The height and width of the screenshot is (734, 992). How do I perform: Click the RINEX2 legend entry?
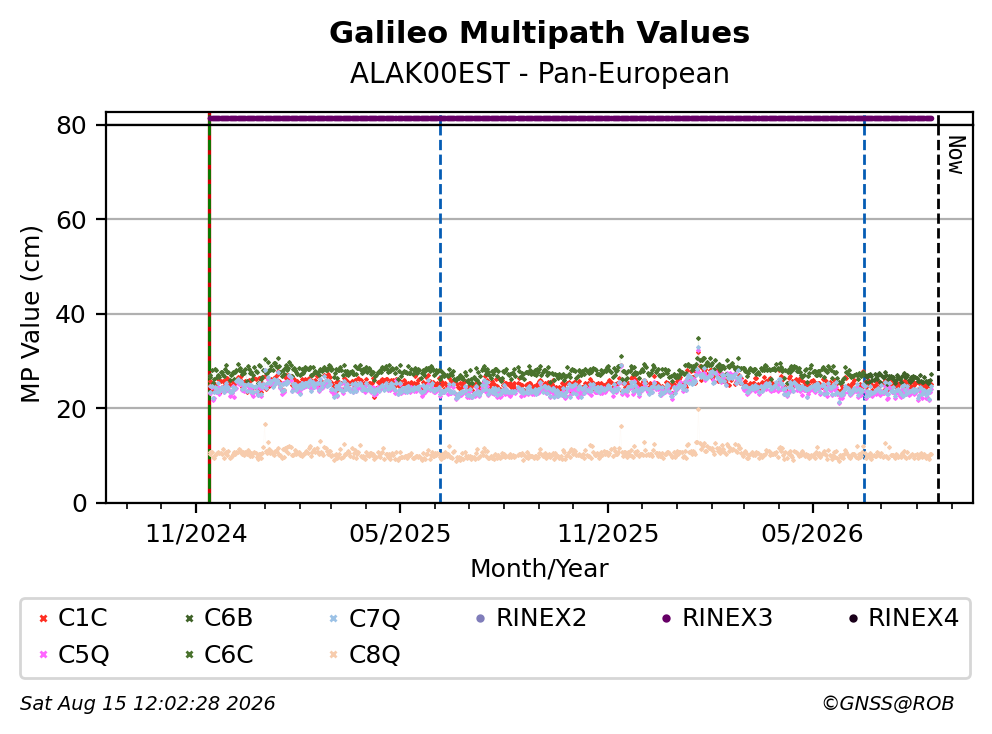click(x=531, y=618)
